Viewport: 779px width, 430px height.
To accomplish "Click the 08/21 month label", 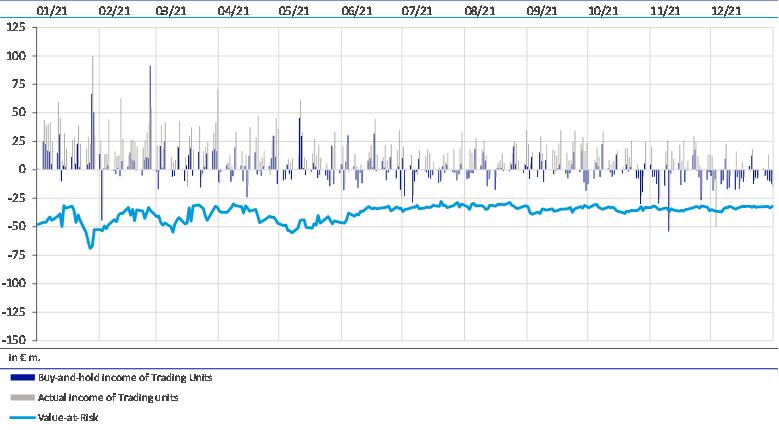I will point(479,10).
